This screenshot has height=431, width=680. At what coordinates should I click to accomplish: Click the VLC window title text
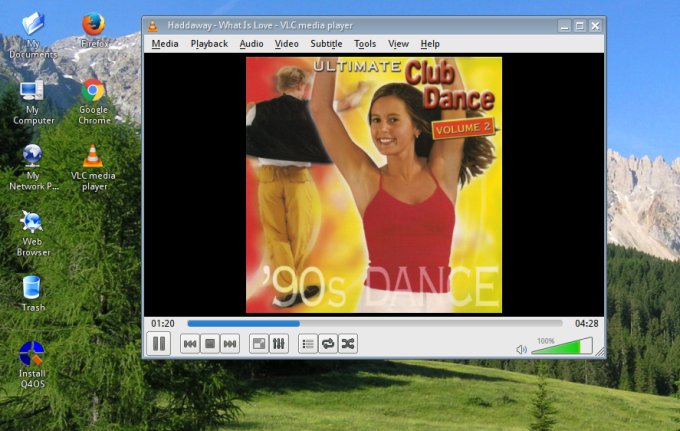[260, 26]
